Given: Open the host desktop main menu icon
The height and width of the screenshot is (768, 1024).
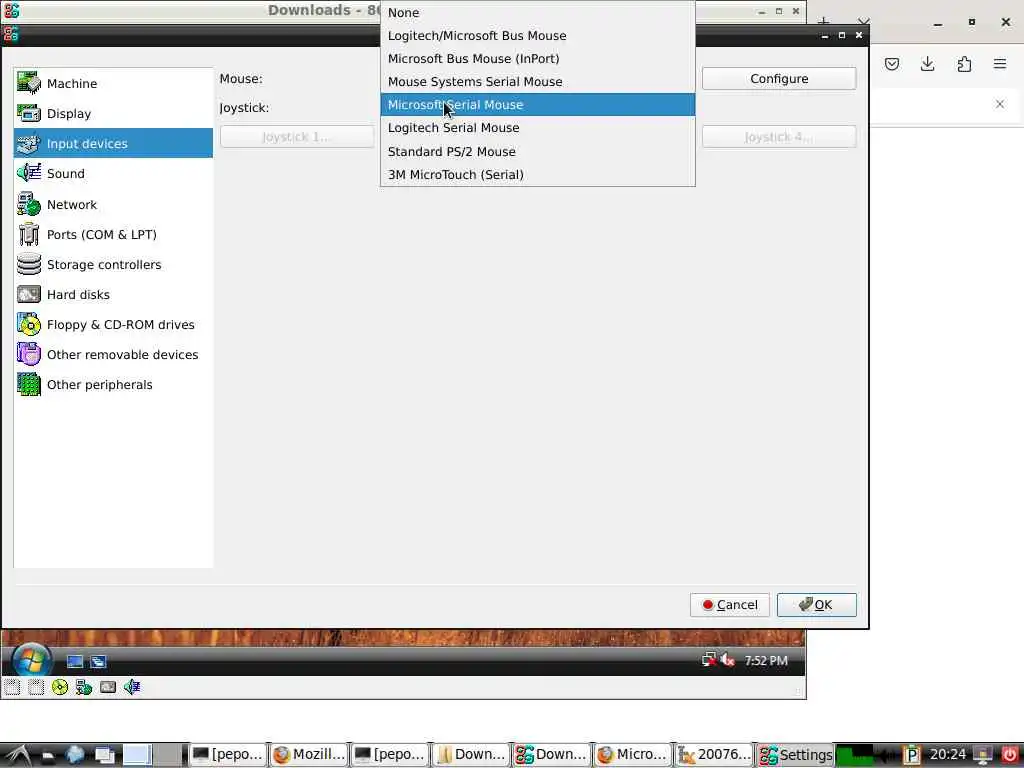Looking at the screenshot, I should [x=16, y=755].
